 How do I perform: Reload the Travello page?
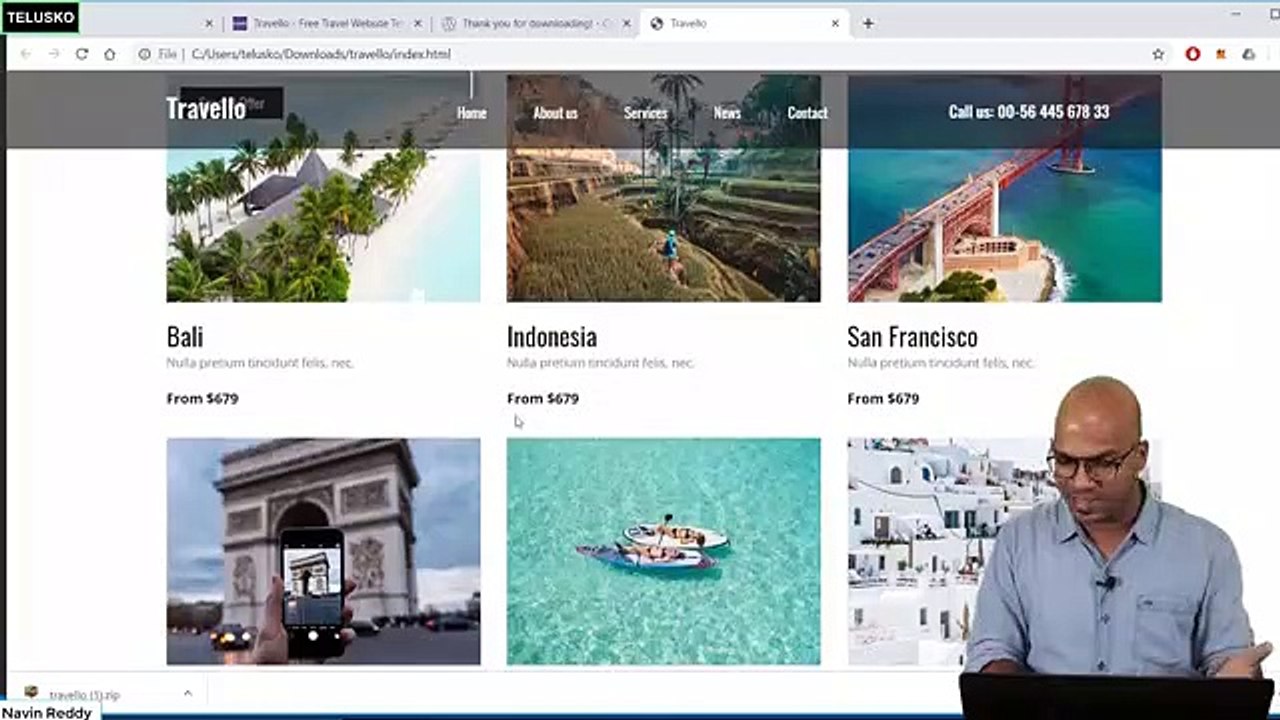[x=82, y=54]
